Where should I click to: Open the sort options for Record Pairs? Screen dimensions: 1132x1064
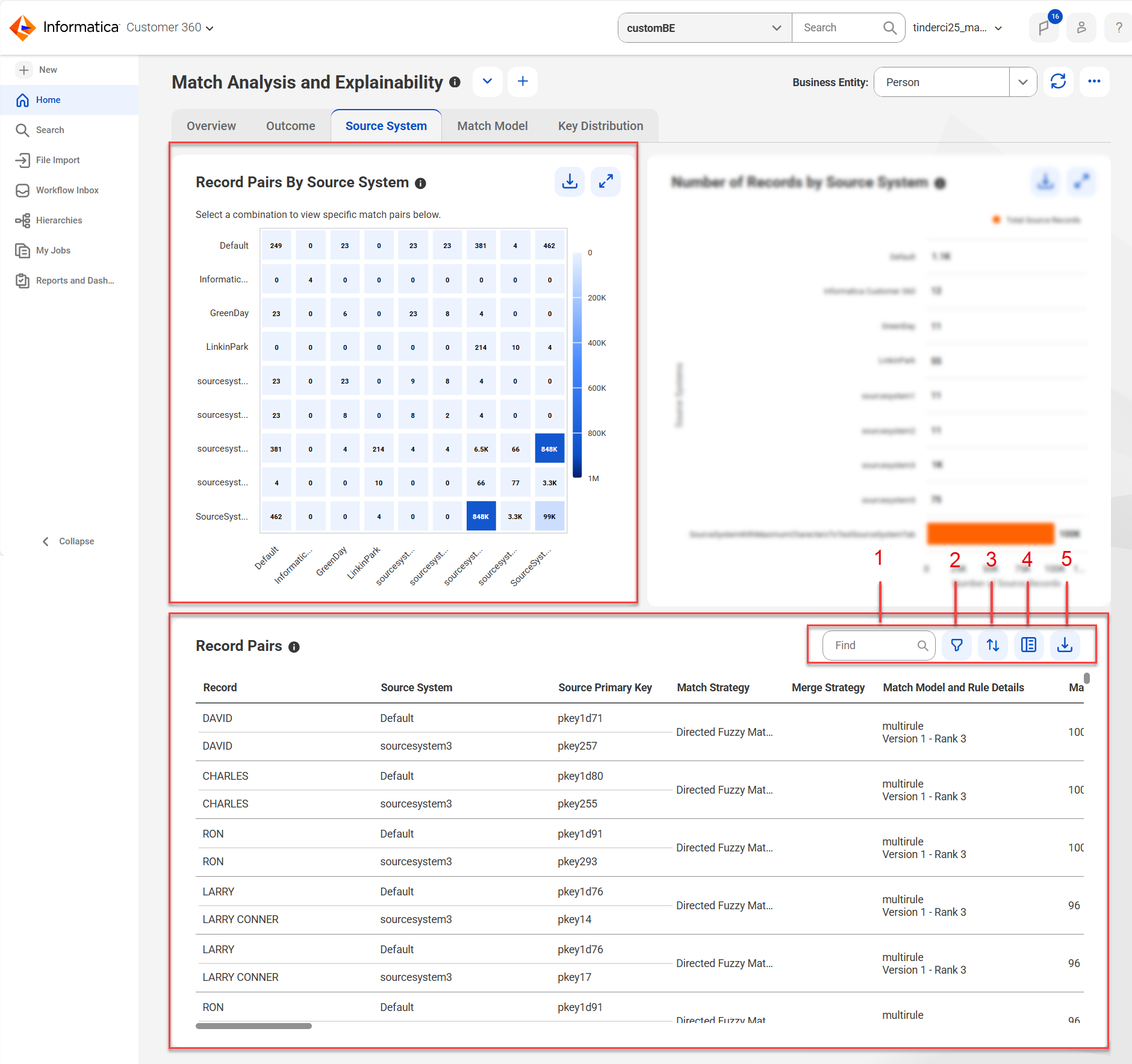(993, 646)
